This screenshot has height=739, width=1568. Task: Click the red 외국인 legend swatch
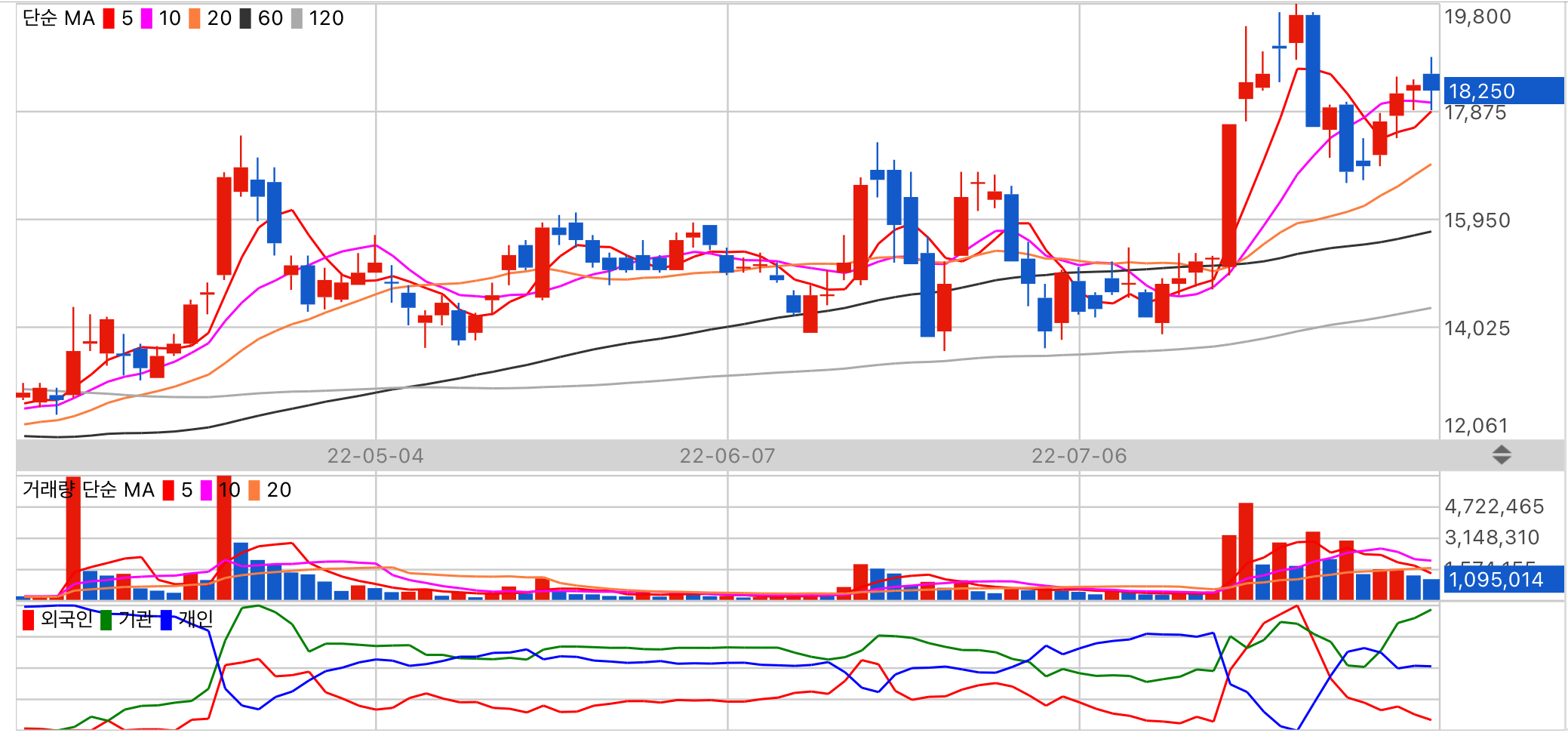pos(29,620)
